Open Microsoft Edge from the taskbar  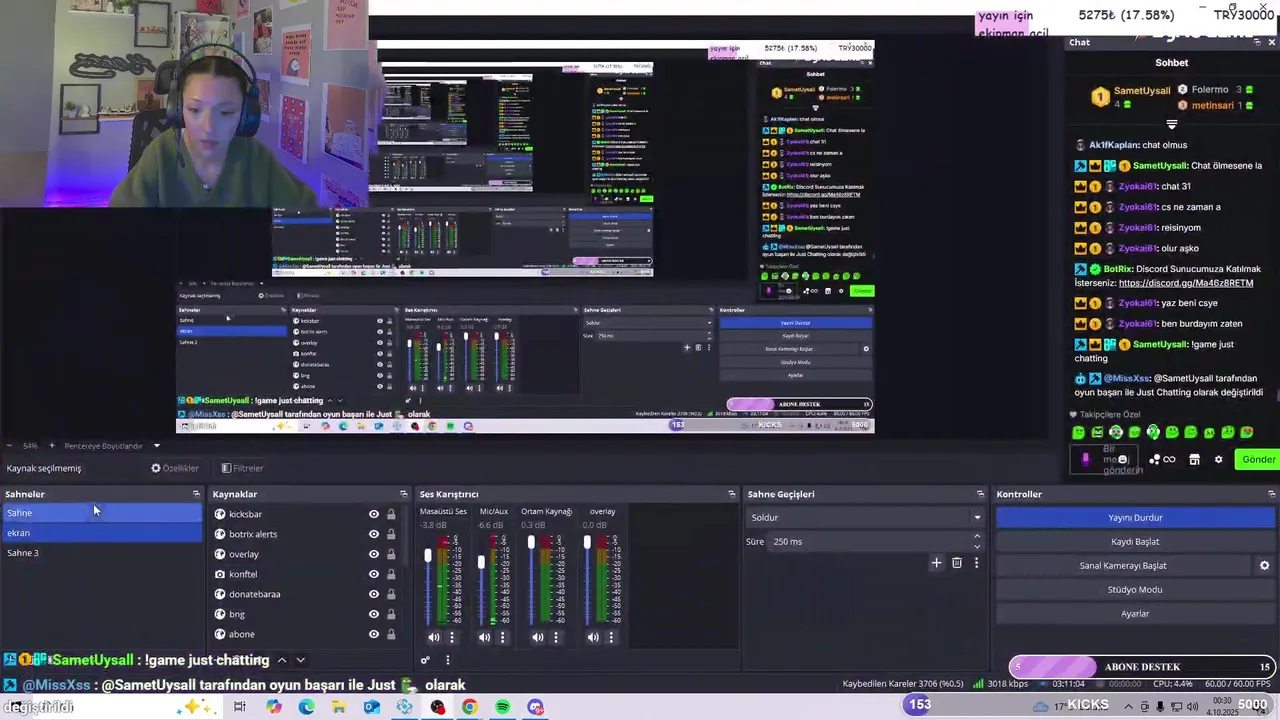coord(306,707)
